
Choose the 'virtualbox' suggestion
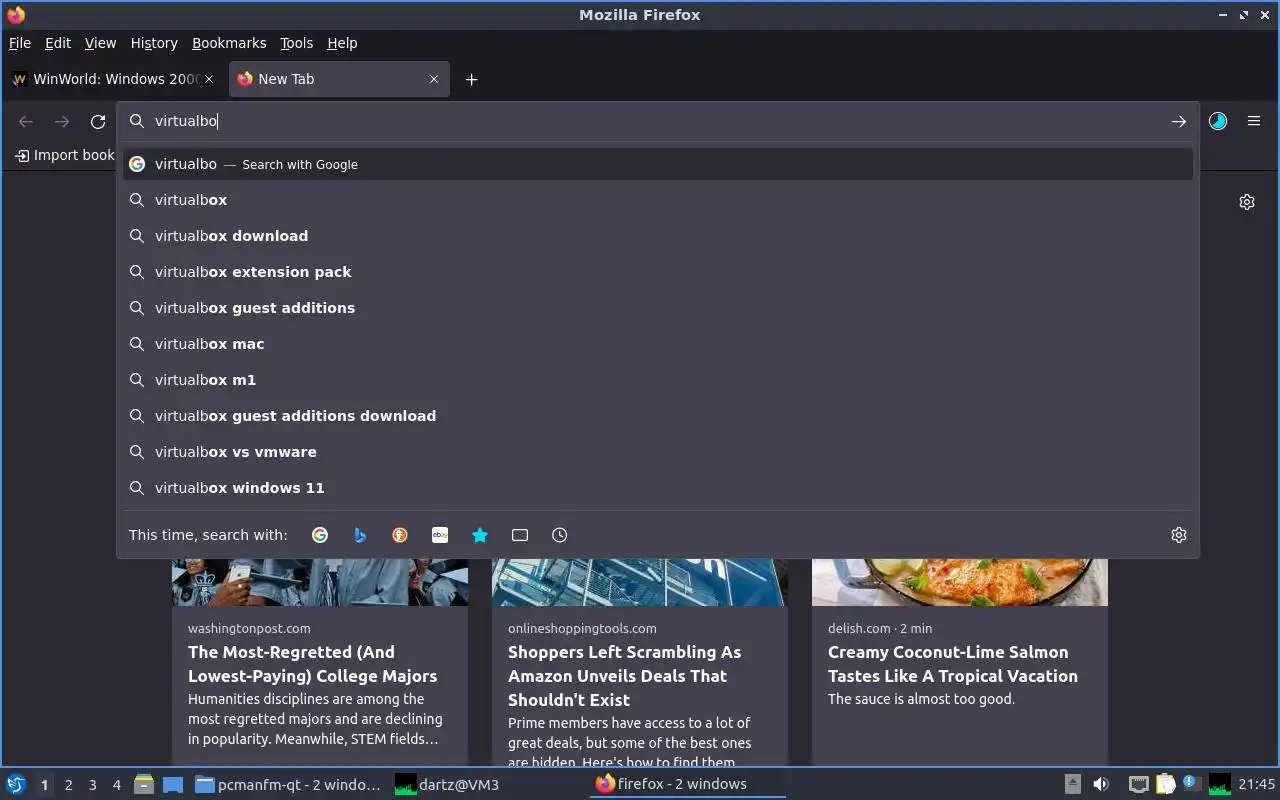pyautogui.click(x=658, y=200)
